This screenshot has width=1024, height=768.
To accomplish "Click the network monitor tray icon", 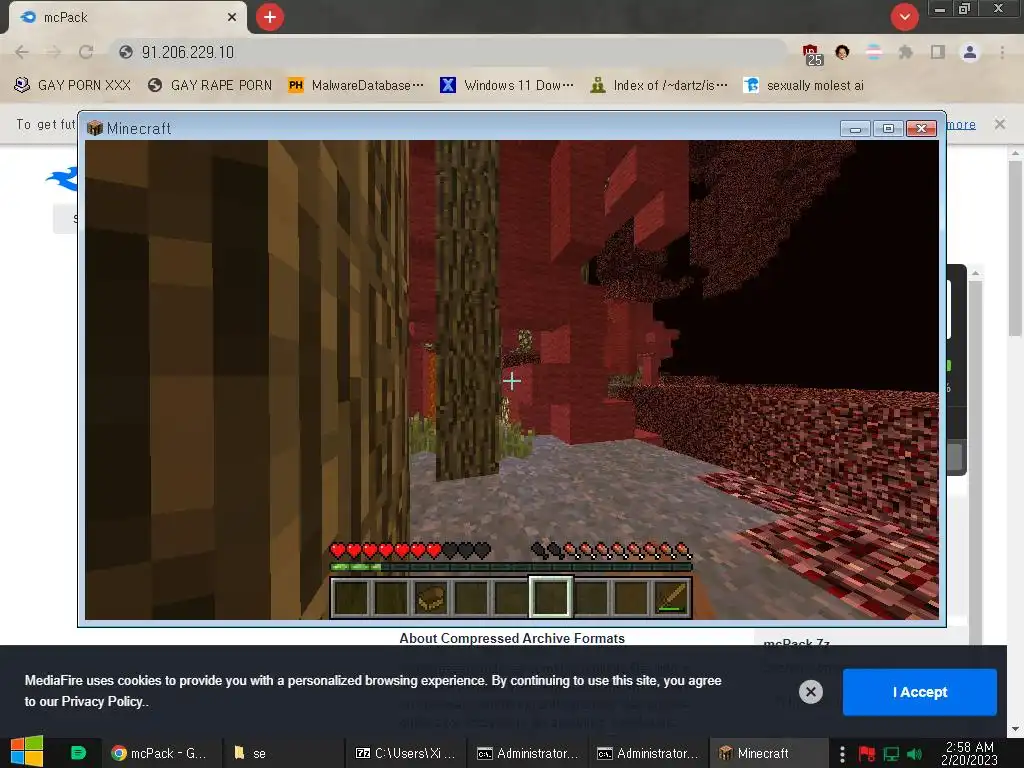I will click(x=891, y=754).
